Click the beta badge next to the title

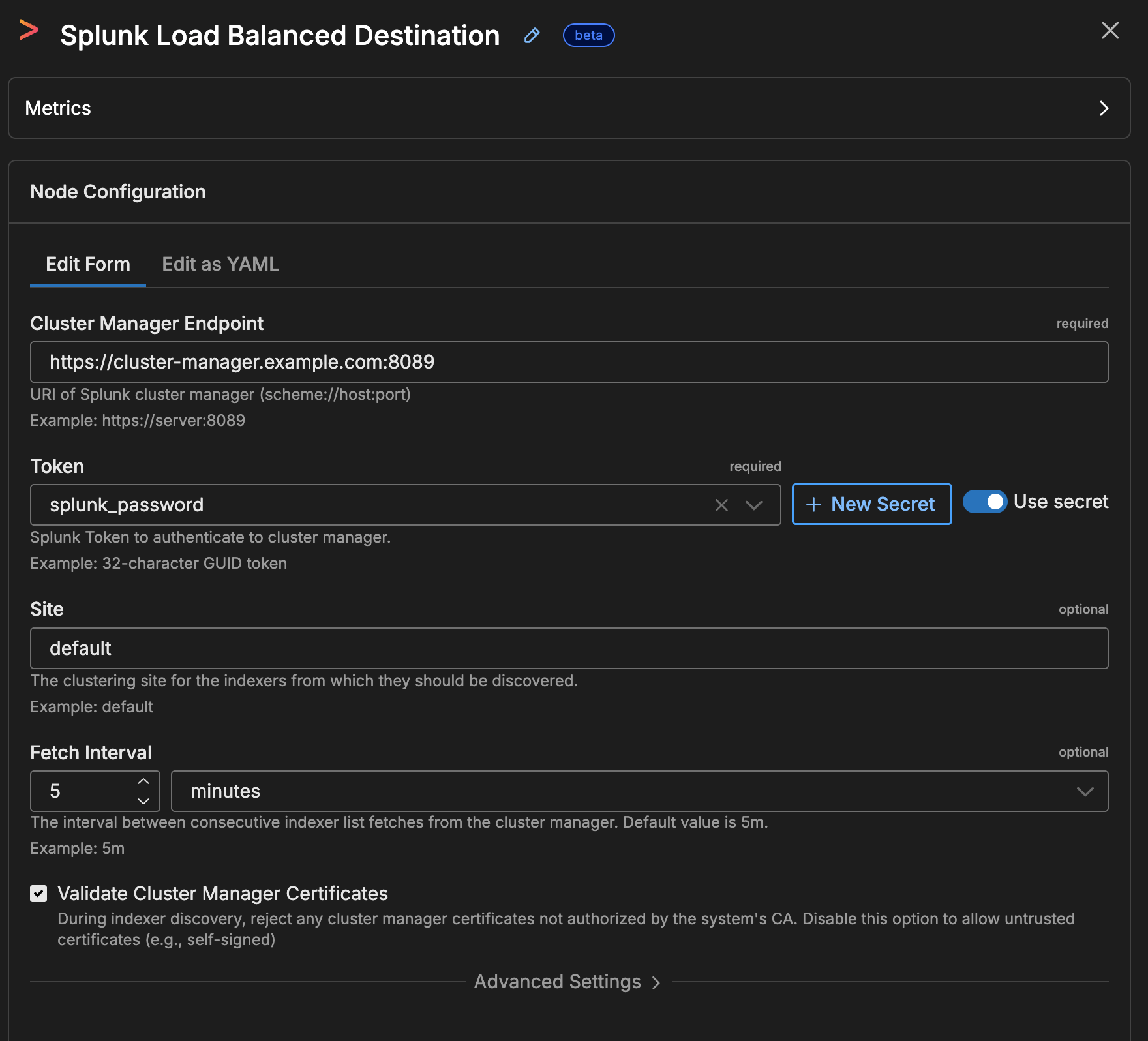(588, 35)
